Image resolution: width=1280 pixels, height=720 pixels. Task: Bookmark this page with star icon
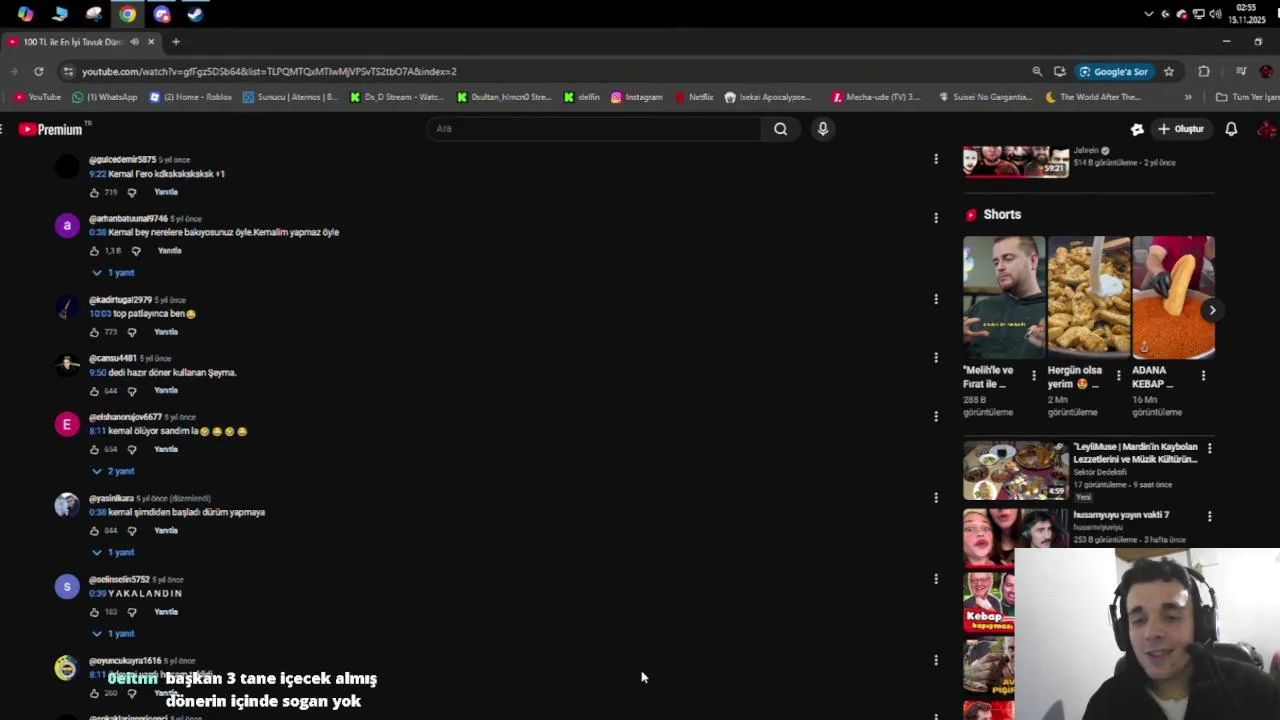point(1168,71)
